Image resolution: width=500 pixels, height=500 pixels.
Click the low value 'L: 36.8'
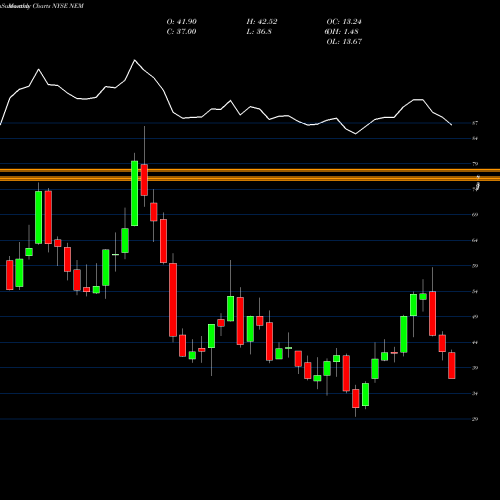(259, 32)
